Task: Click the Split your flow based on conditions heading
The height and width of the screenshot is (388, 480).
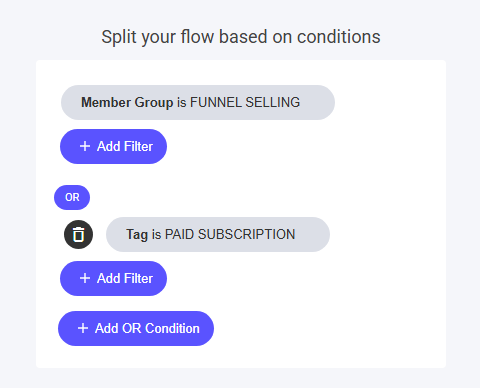Action: pos(241,37)
